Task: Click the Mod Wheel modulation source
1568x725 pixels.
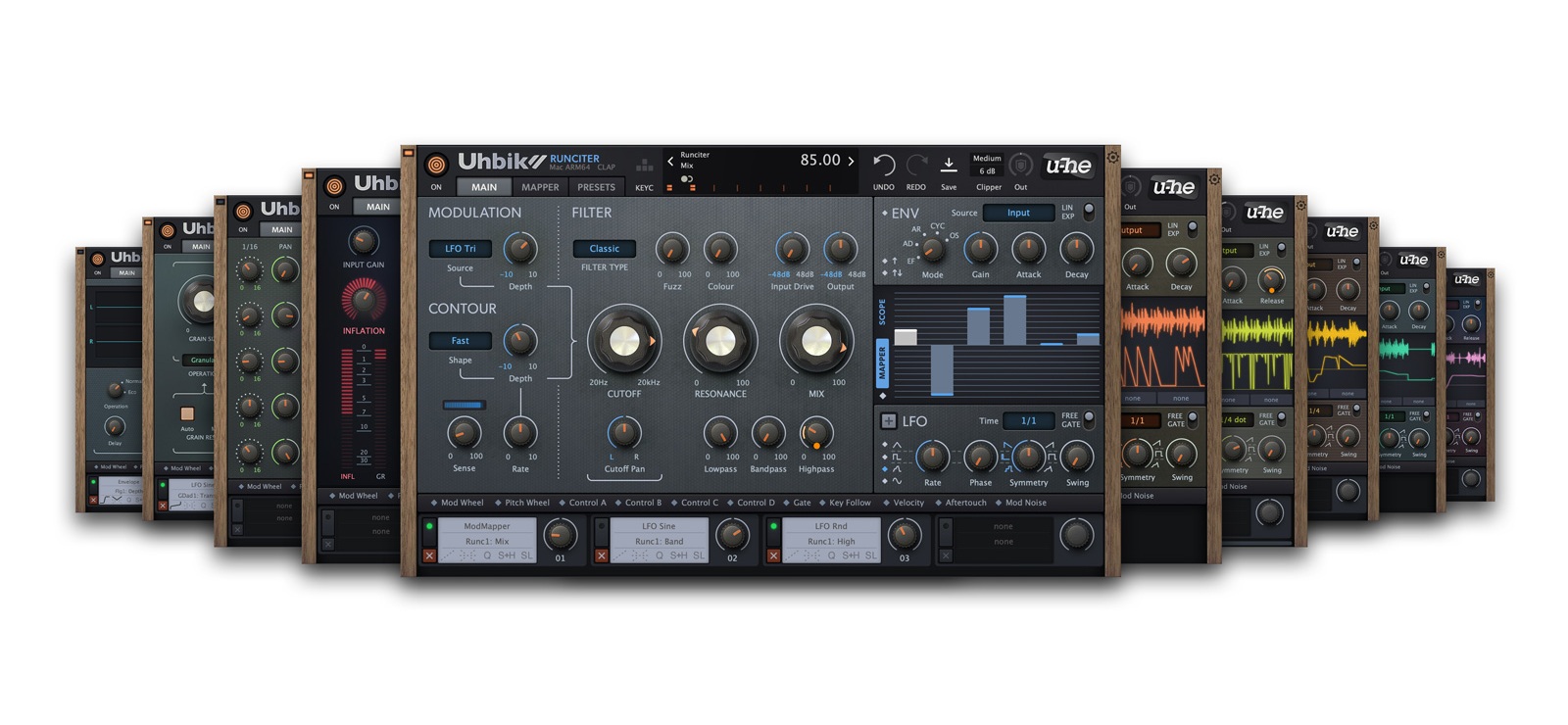Action: 462,503
